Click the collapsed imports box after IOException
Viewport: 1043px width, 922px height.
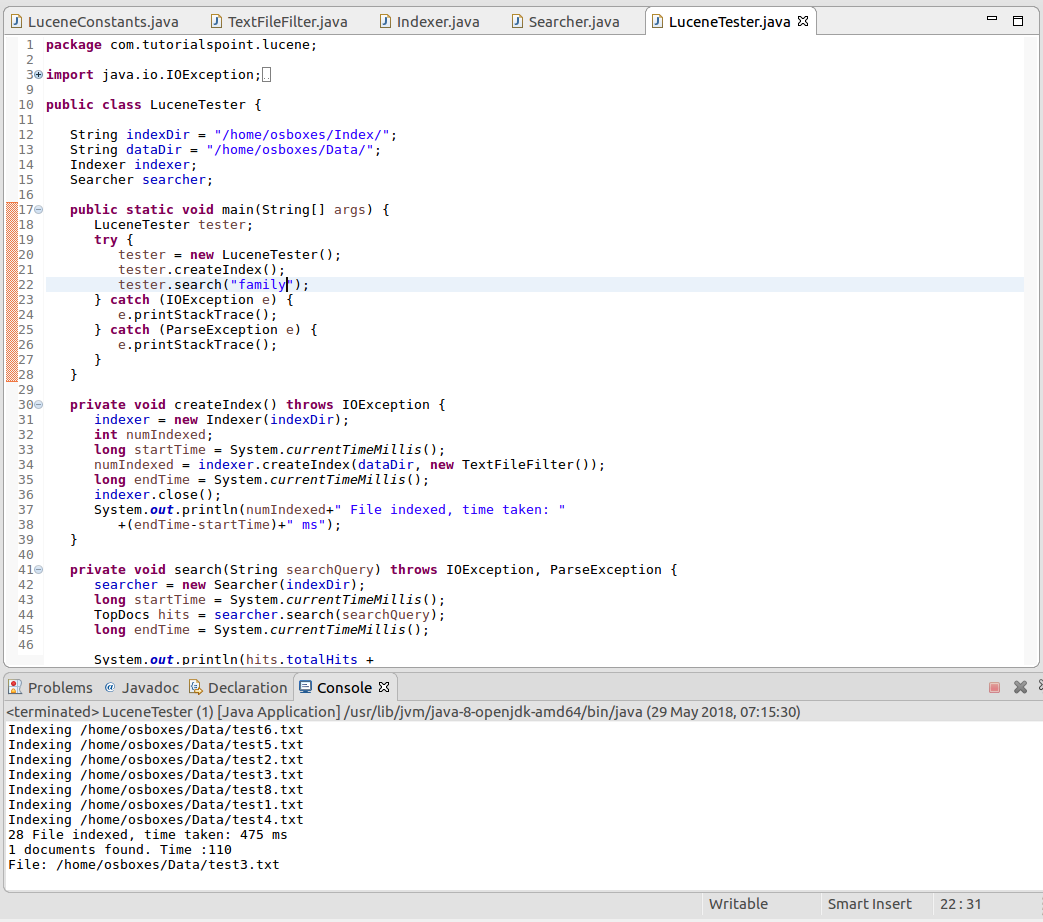266,75
